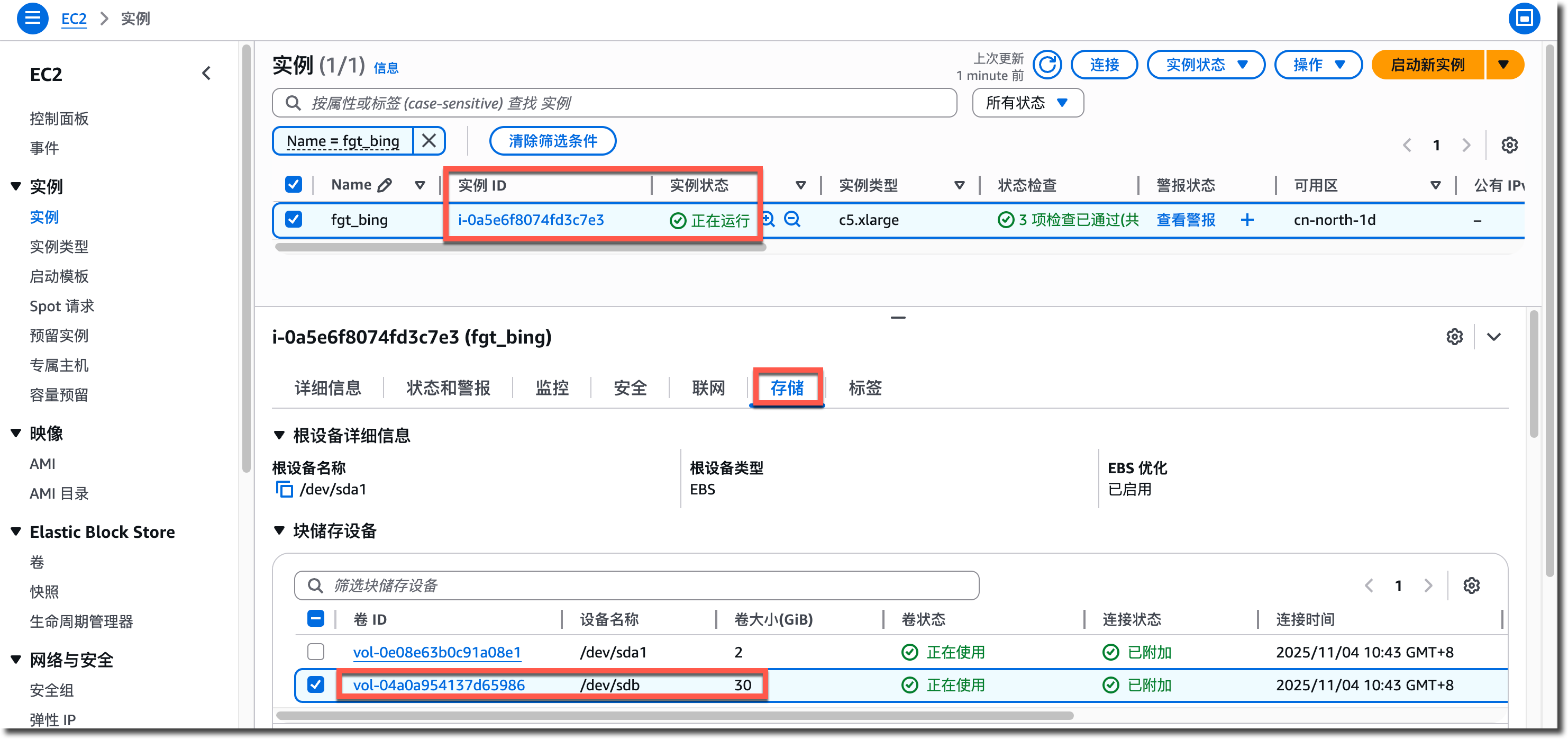This screenshot has width=1568, height=739.
Task: Switch to the 监控 tab
Action: pos(551,388)
